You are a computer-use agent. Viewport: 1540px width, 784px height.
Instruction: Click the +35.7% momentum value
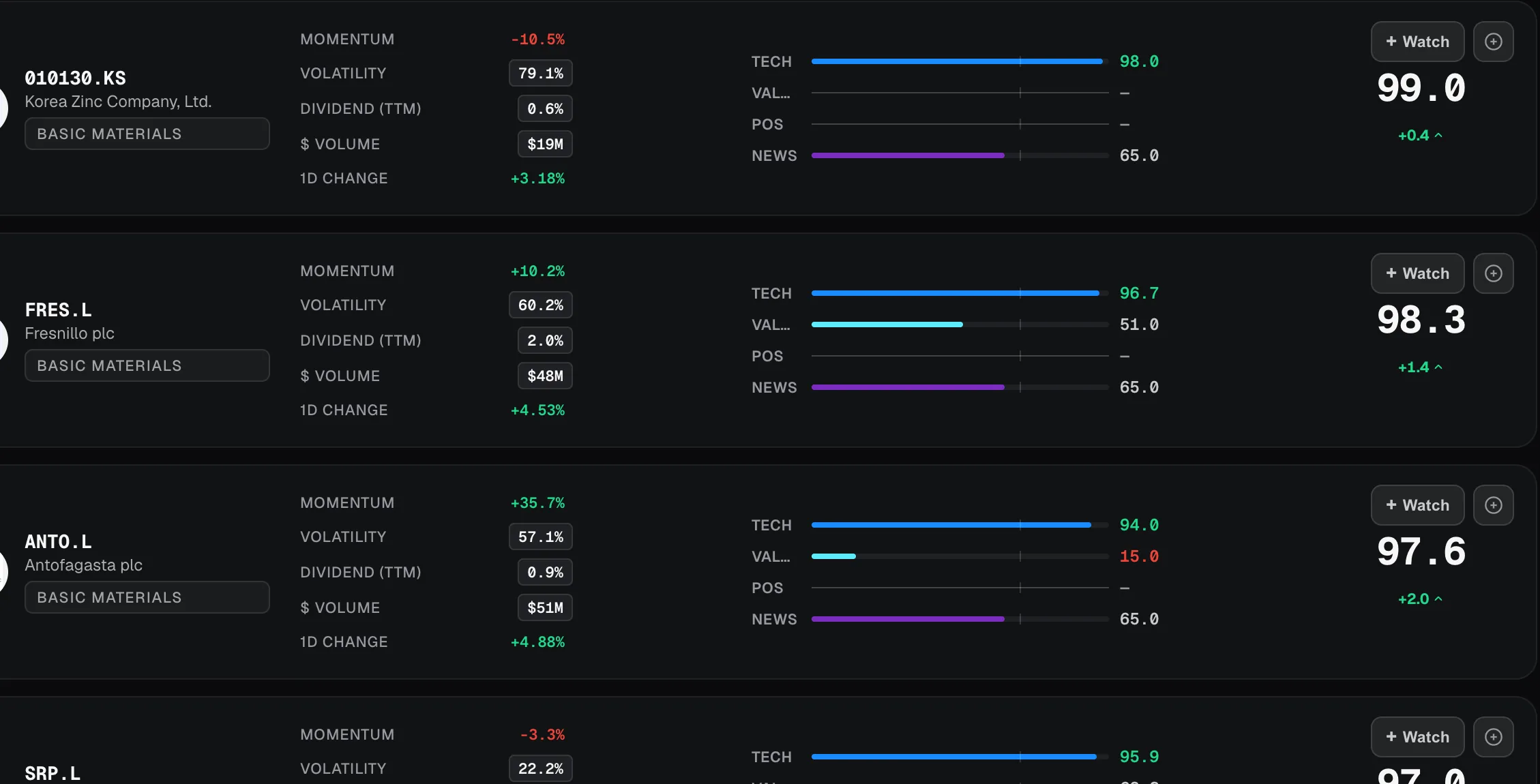[x=538, y=503]
